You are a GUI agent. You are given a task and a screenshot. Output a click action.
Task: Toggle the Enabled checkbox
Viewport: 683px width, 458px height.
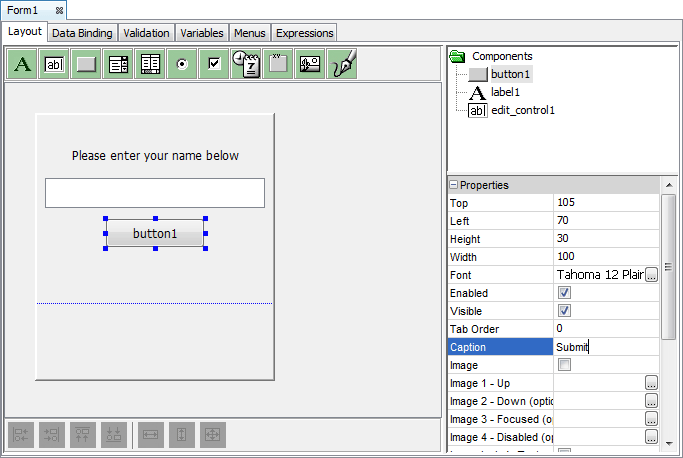[564, 293]
